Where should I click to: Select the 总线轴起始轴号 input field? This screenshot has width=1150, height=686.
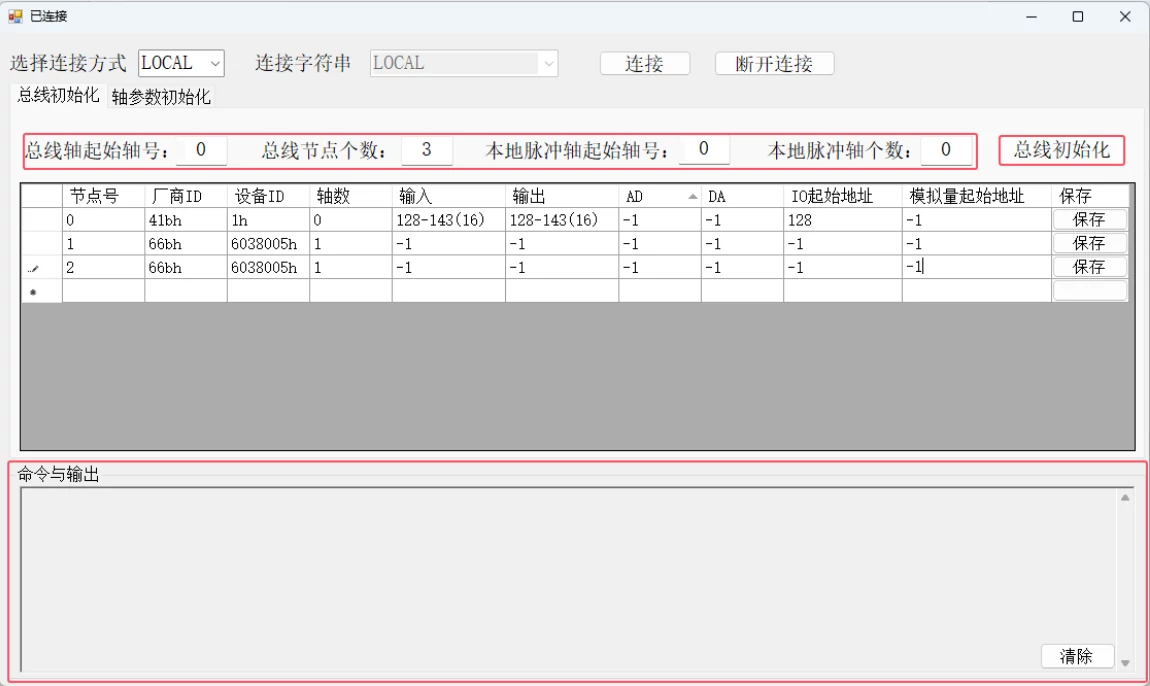[202, 150]
